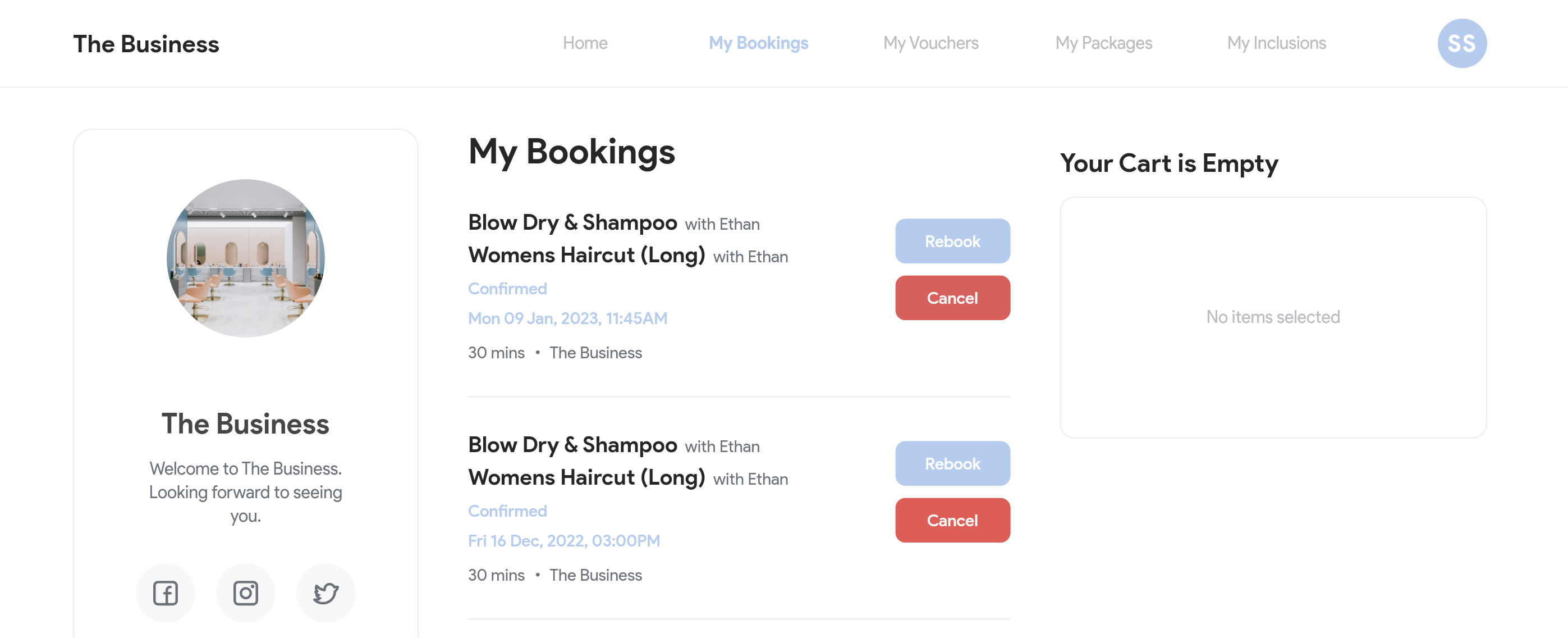The height and width of the screenshot is (638, 1568).
Task: Click 'Mon 09 Jan, 2023, 11:45AM' date text
Action: pos(568,318)
